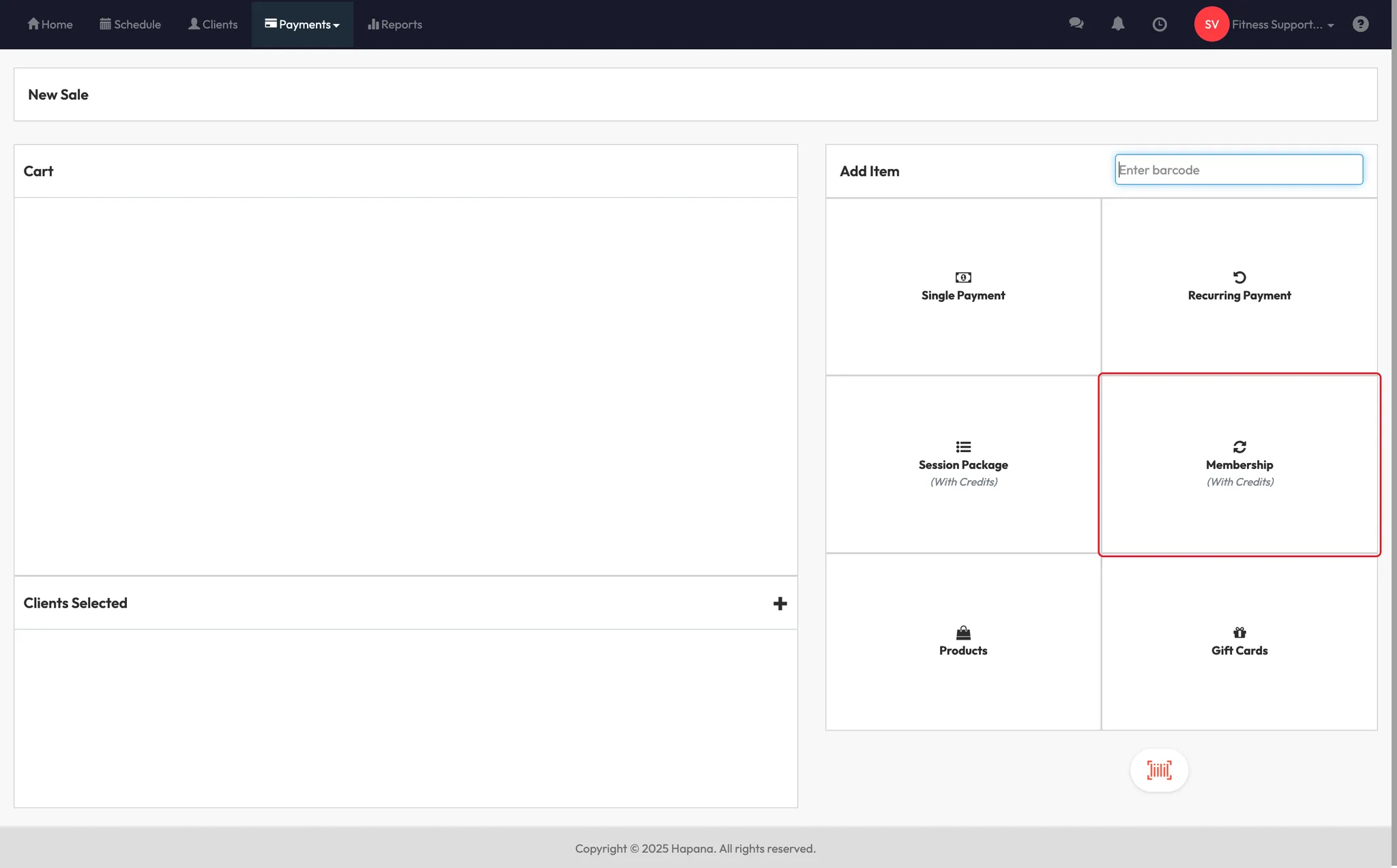Click the SV user avatar

point(1211,25)
